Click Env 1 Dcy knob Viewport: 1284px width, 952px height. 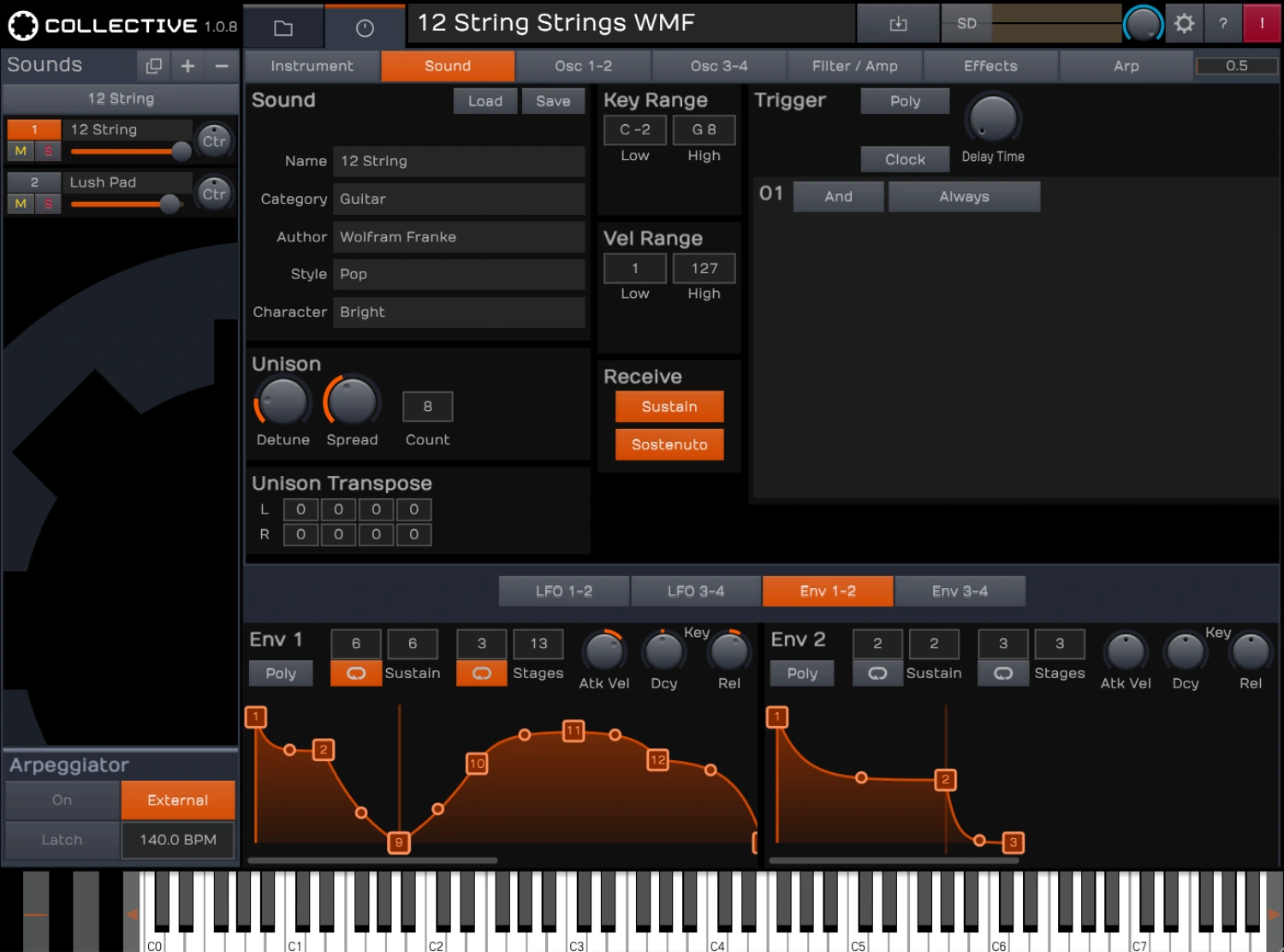[664, 652]
